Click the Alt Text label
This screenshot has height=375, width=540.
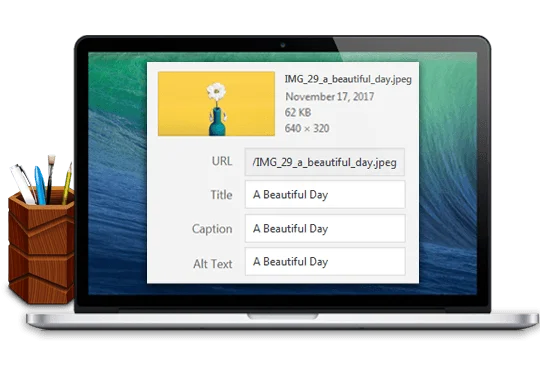click(212, 264)
